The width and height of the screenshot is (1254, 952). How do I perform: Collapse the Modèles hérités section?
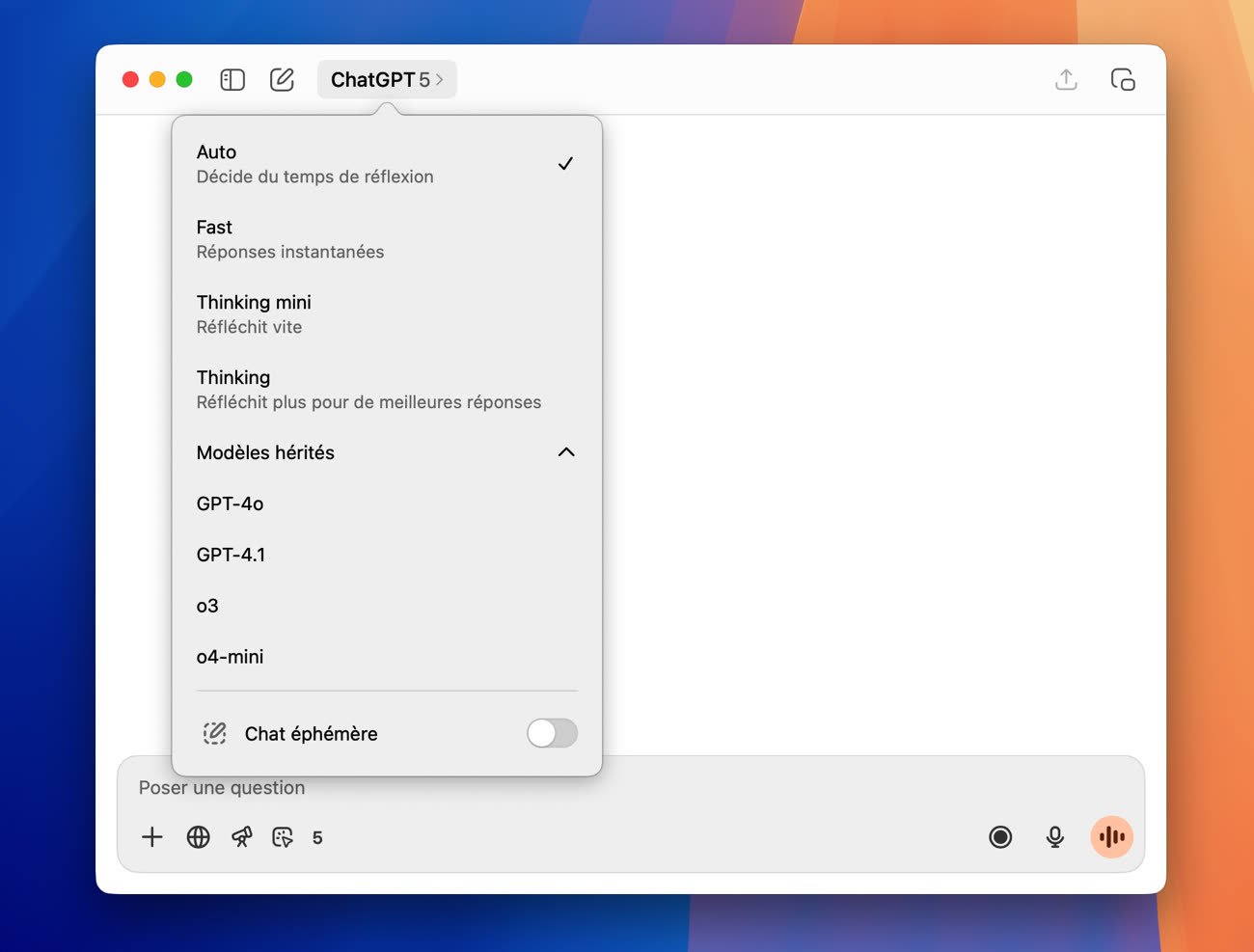coord(387,452)
